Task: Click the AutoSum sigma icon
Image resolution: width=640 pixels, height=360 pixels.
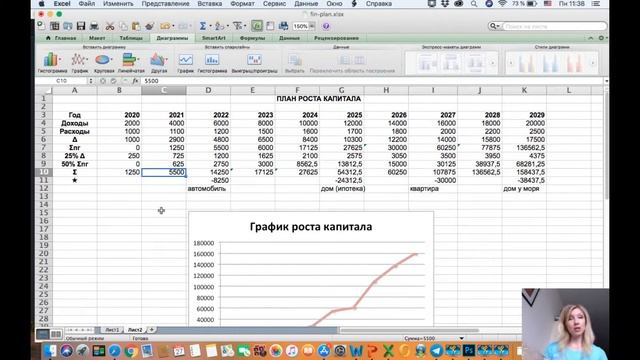Action: point(203,26)
